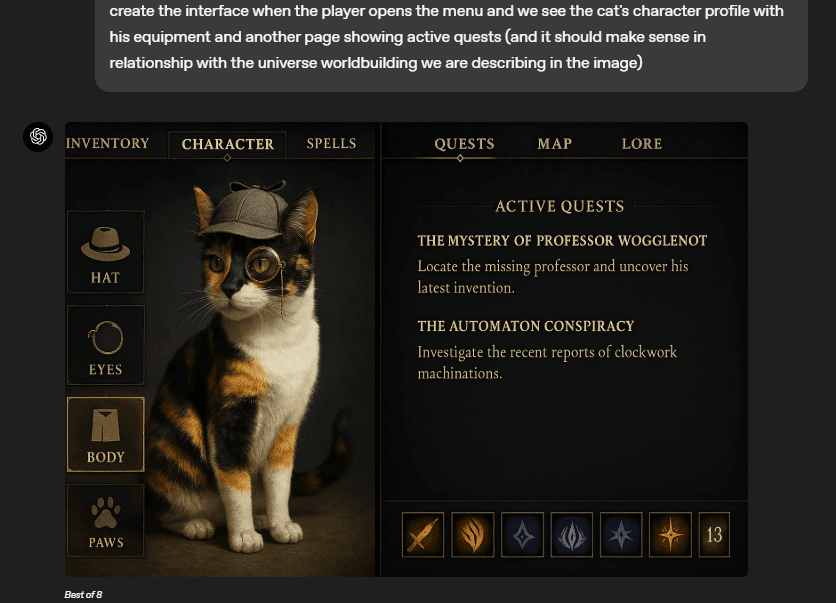The height and width of the screenshot is (603, 836).
Task: Select the HAT equipment slot
Action: 106,252
